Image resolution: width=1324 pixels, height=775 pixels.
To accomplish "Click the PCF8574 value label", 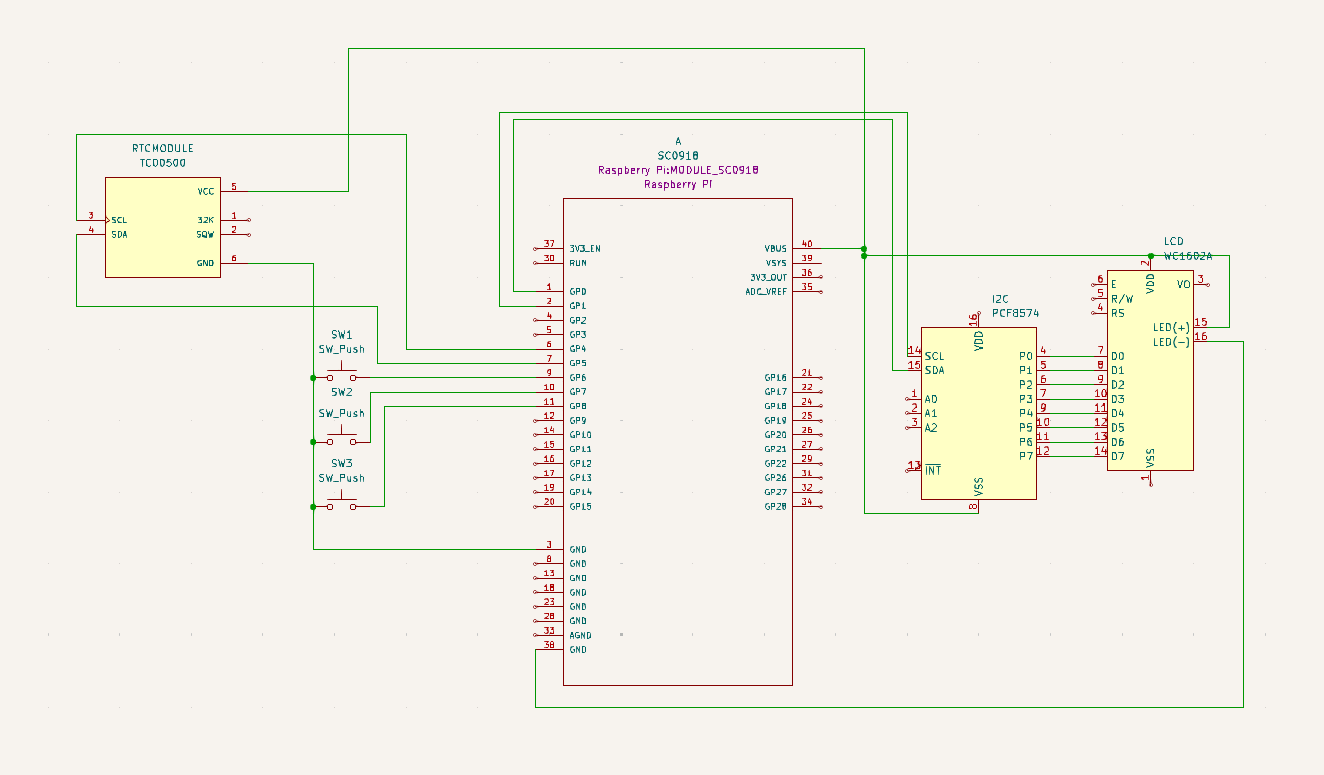I will click(1015, 313).
